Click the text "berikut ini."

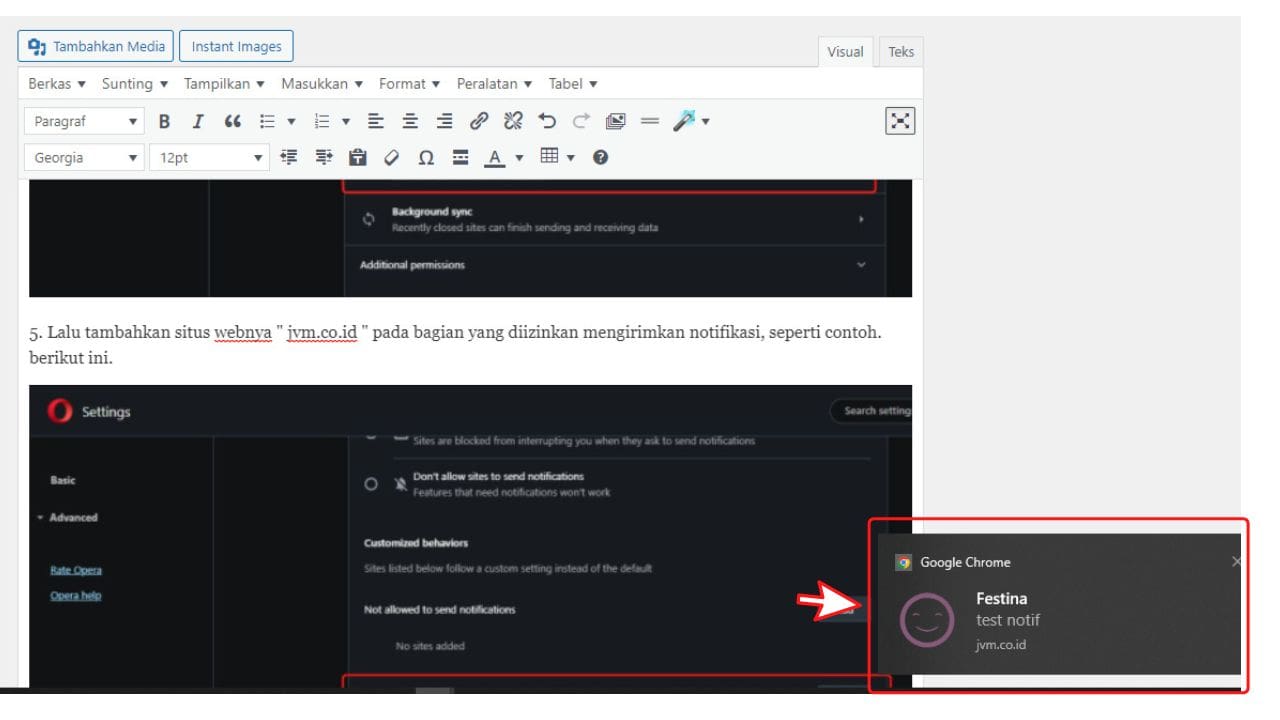tap(71, 357)
